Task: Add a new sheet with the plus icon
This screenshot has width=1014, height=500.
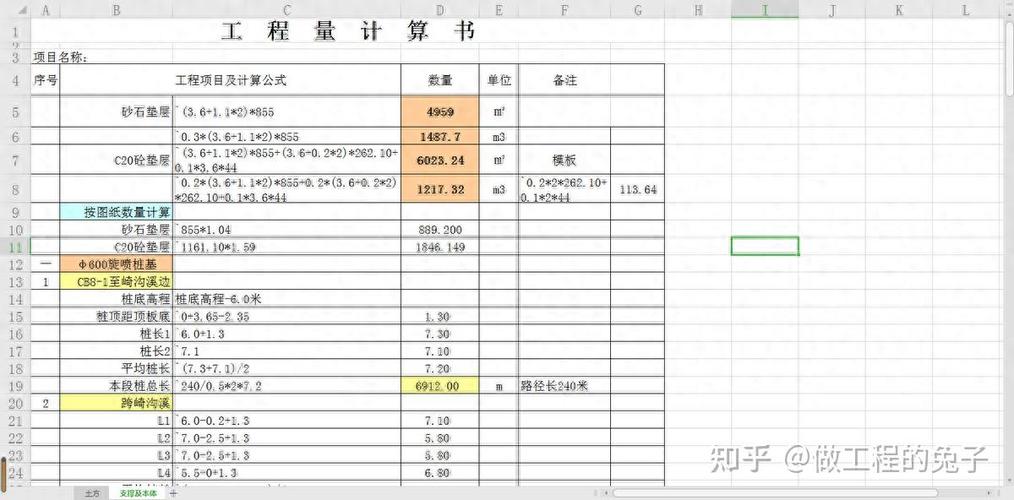Action: (173, 494)
